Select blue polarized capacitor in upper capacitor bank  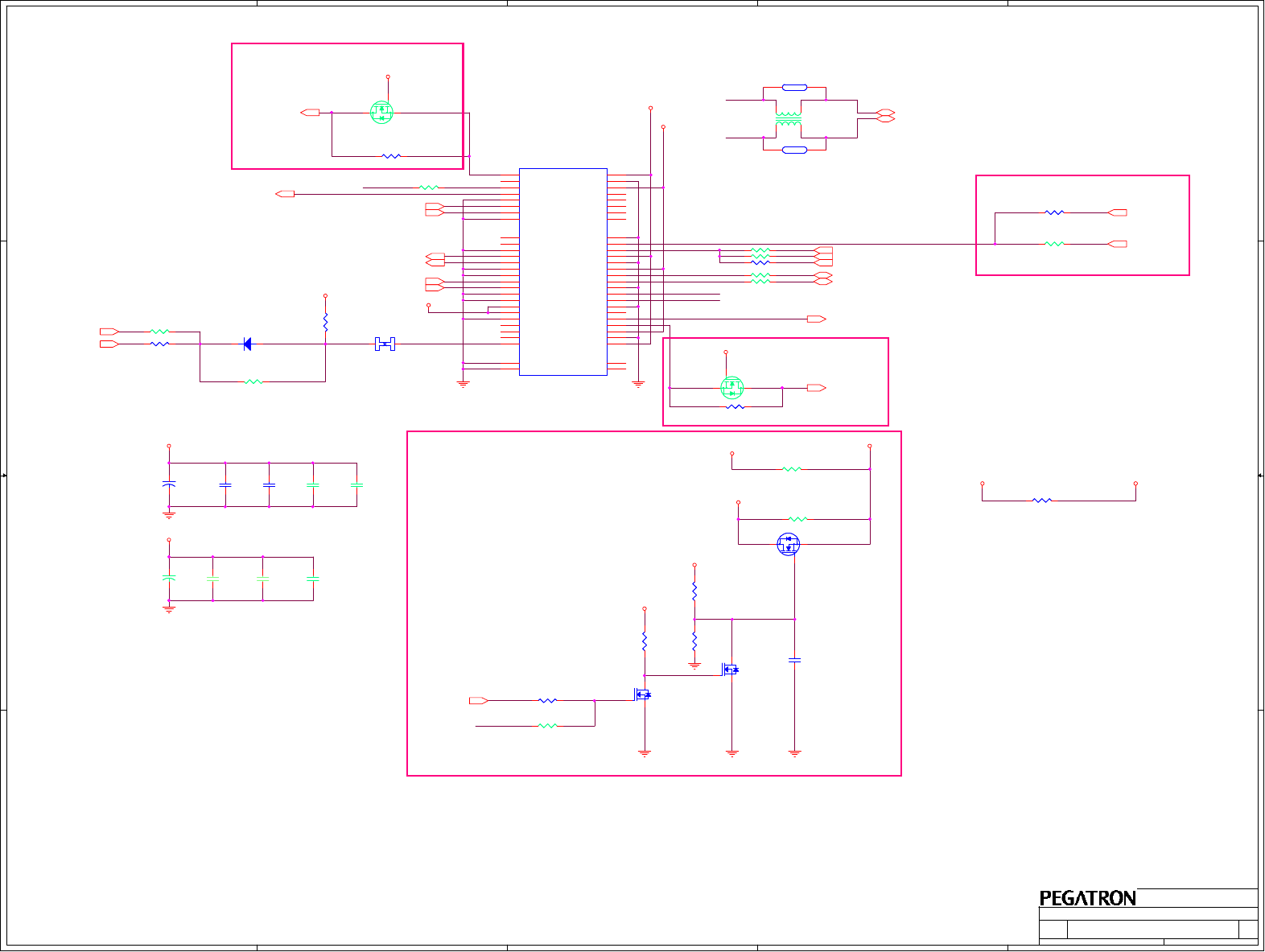[169, 484]
